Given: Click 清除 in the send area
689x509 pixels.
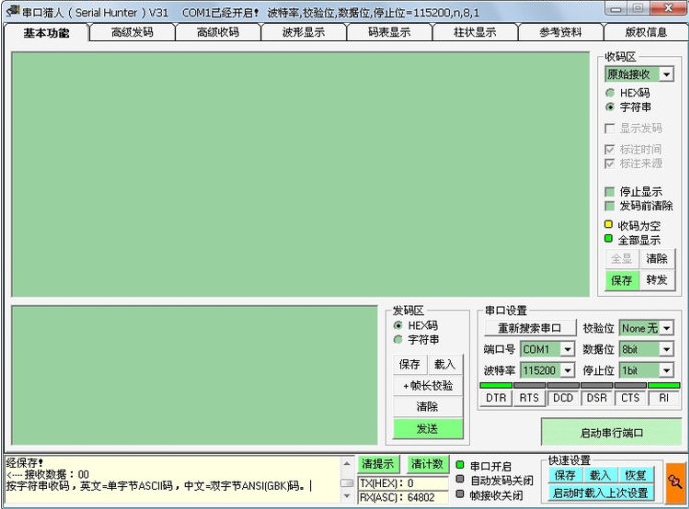Looking at the screenshot, I should pos(428,407).
